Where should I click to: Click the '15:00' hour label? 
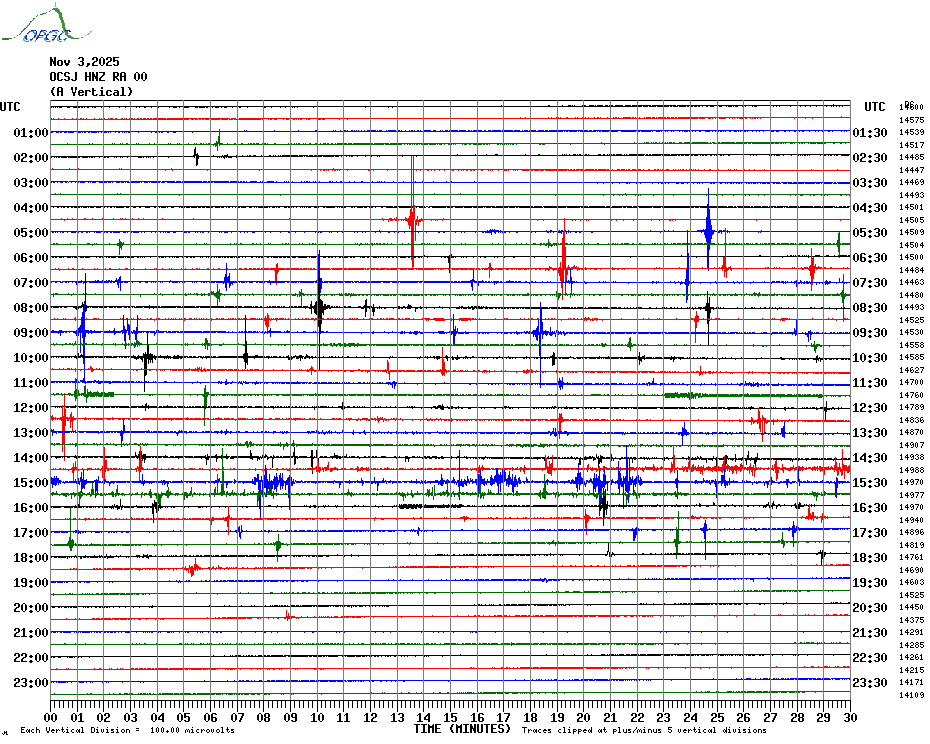click(x=31, y=482)
